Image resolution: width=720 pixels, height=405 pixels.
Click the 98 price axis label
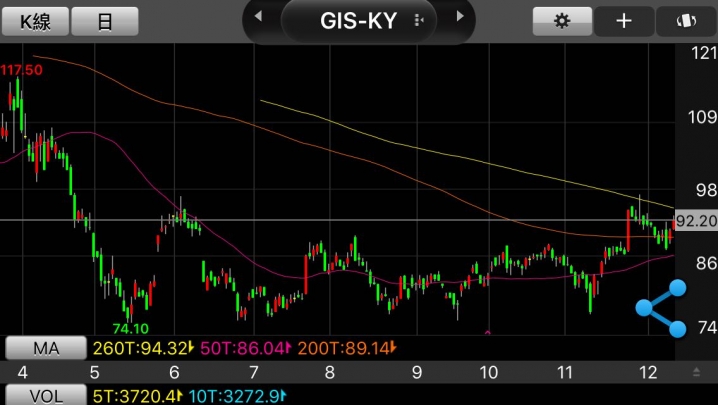pos(706,190)
